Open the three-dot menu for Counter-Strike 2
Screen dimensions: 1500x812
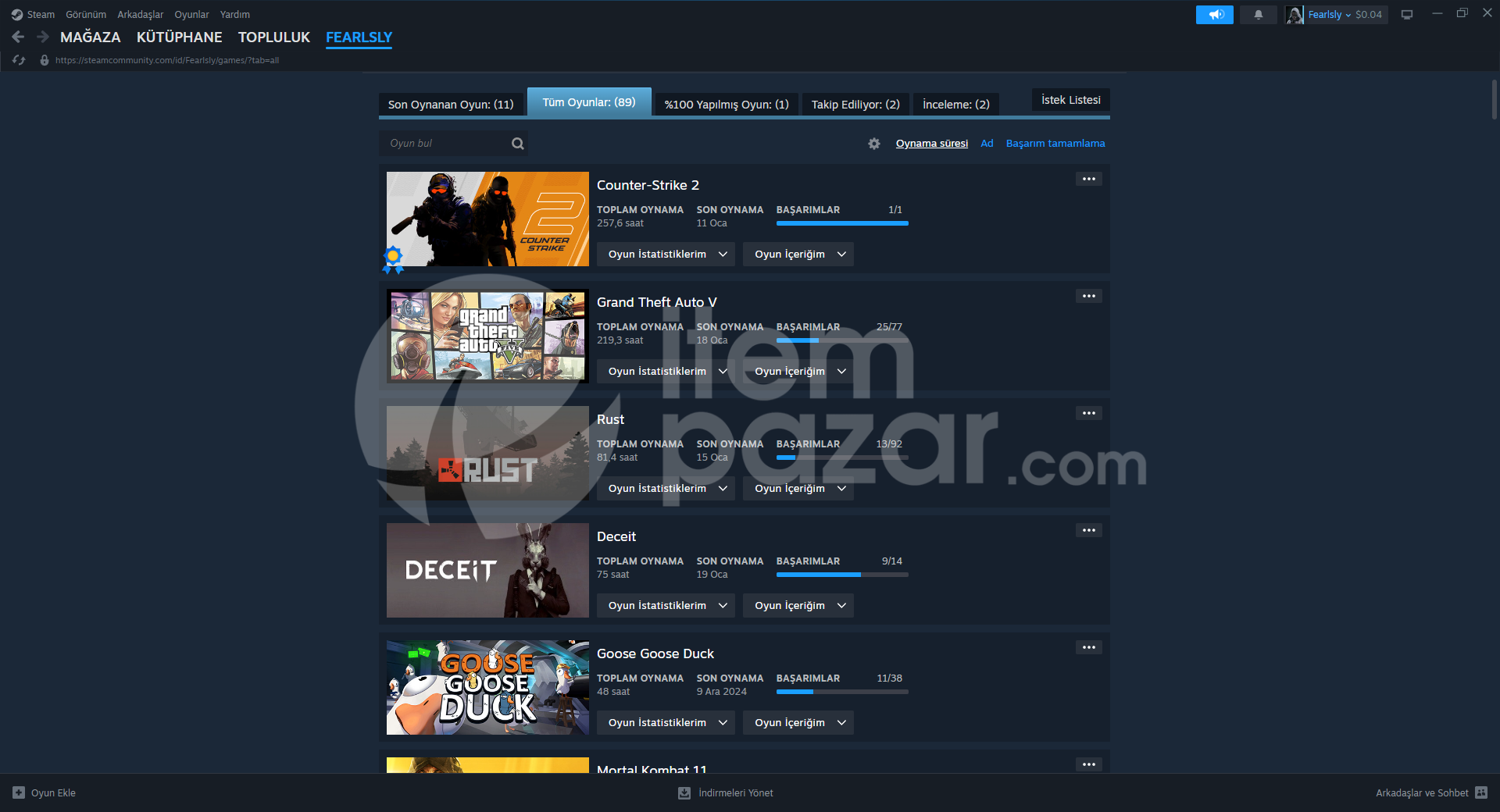tap(1089, 179)
